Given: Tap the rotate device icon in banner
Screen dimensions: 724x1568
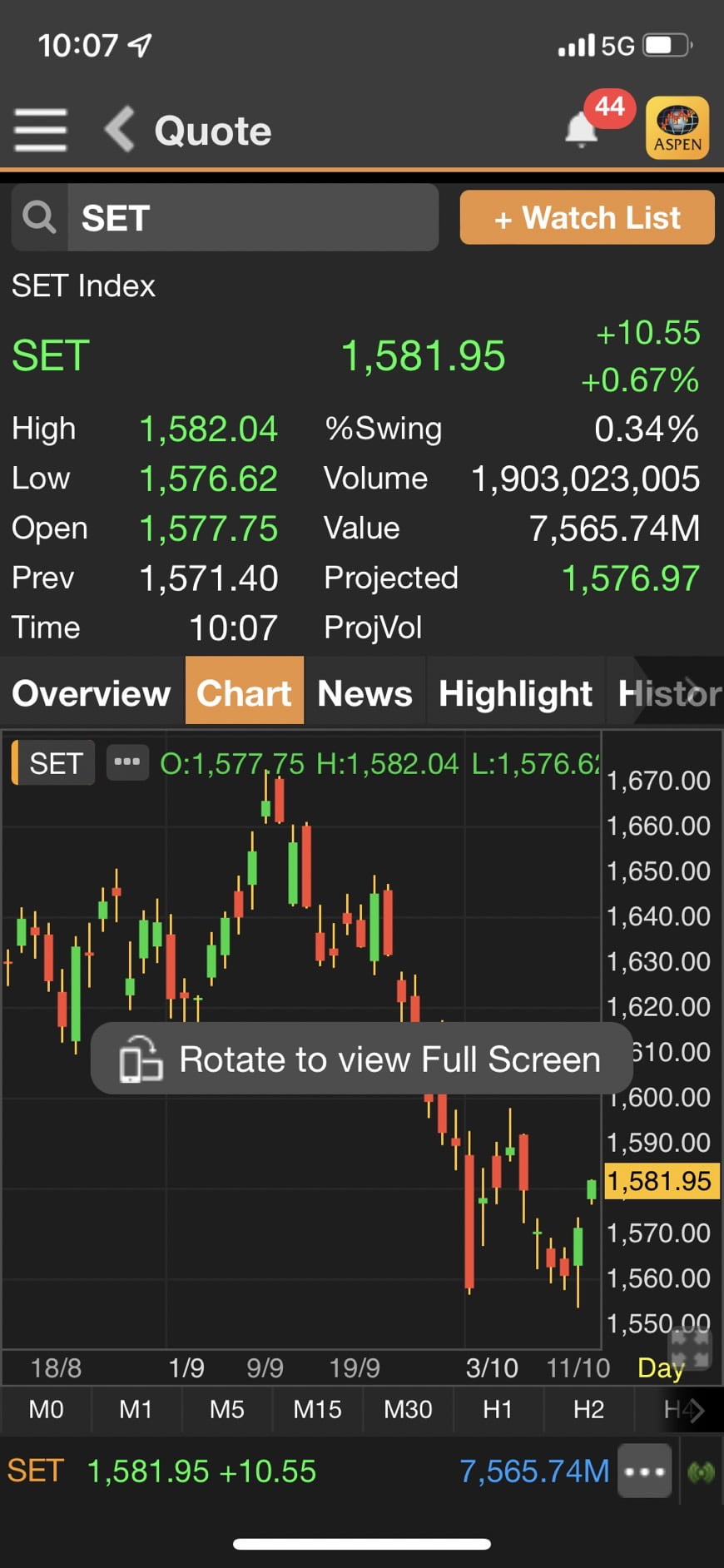Looking at the screenshot, I should (140, 1059).
